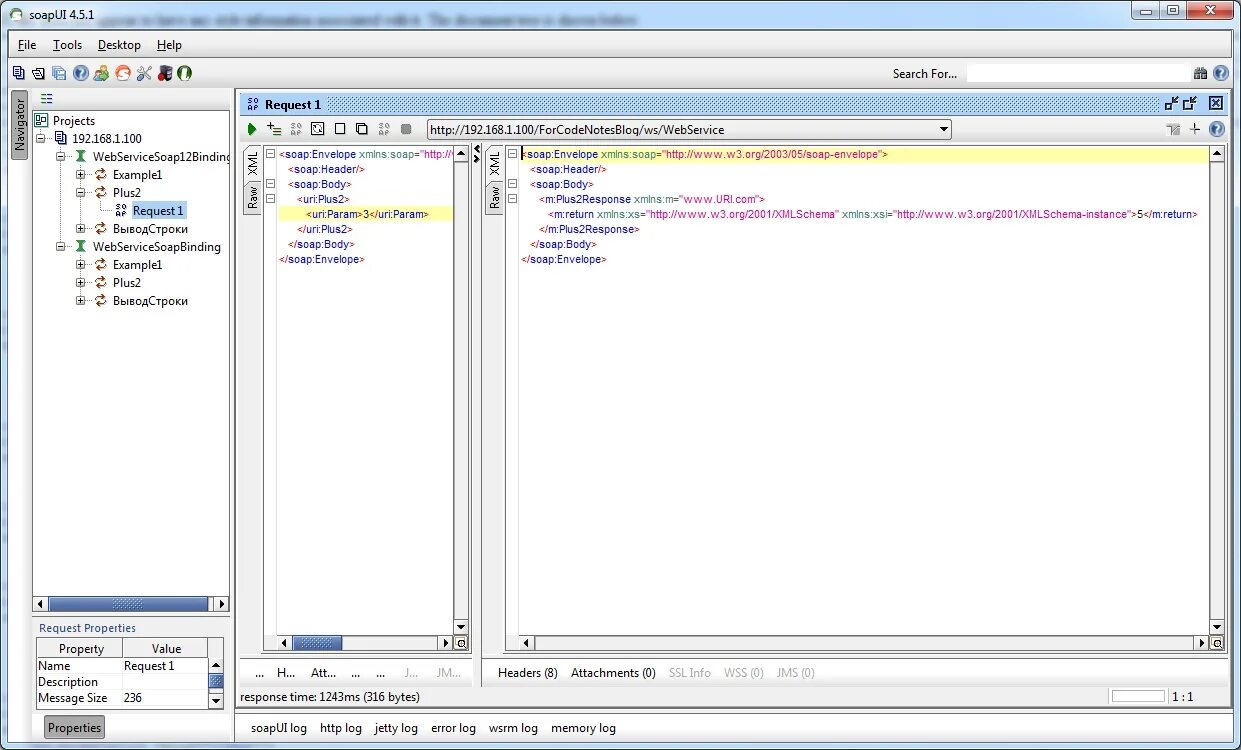Fold the soap:Body element in response XML
Viewport: 1241px width, 750px height.
click(513, 184)
